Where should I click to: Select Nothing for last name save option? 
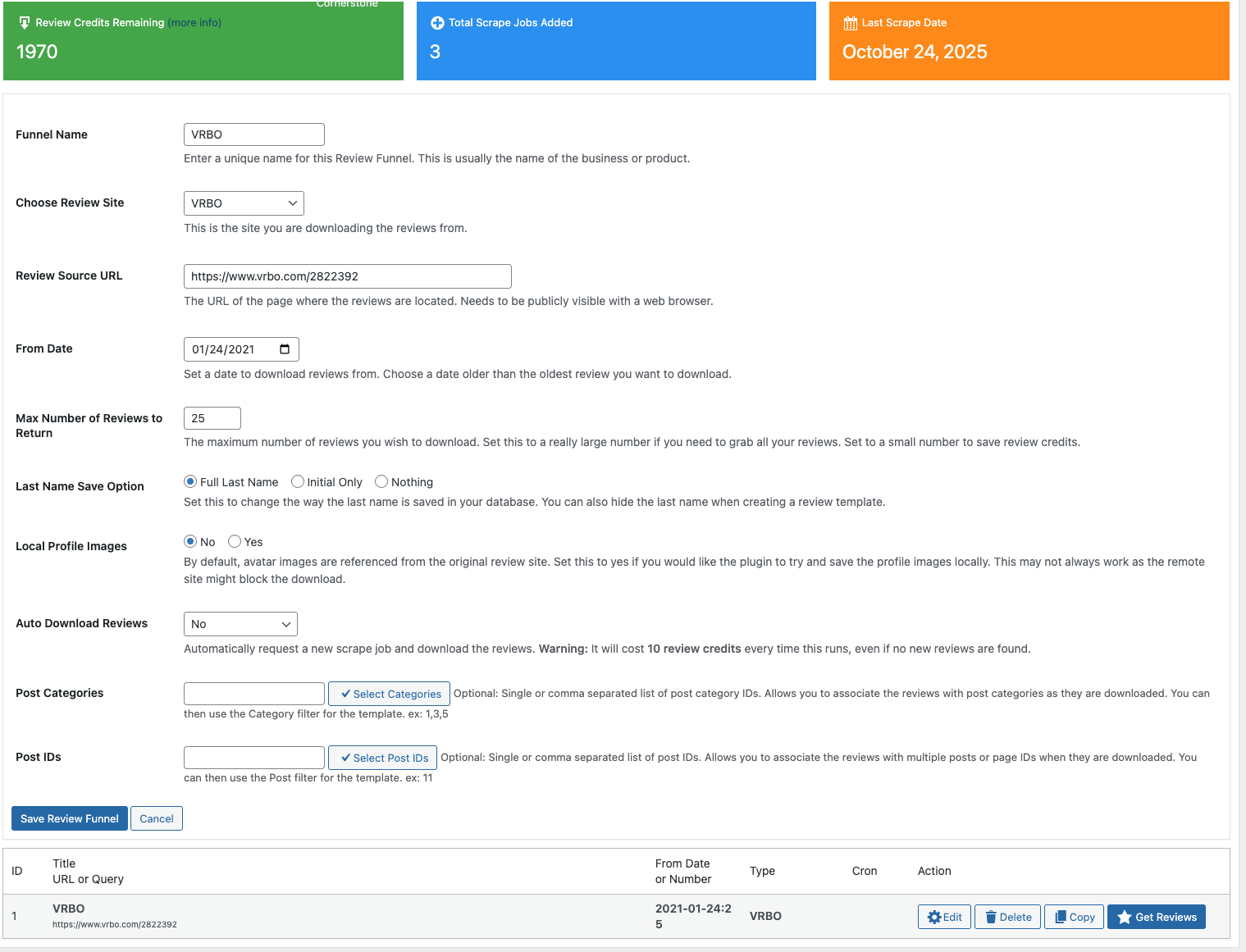tap(381, 482)
